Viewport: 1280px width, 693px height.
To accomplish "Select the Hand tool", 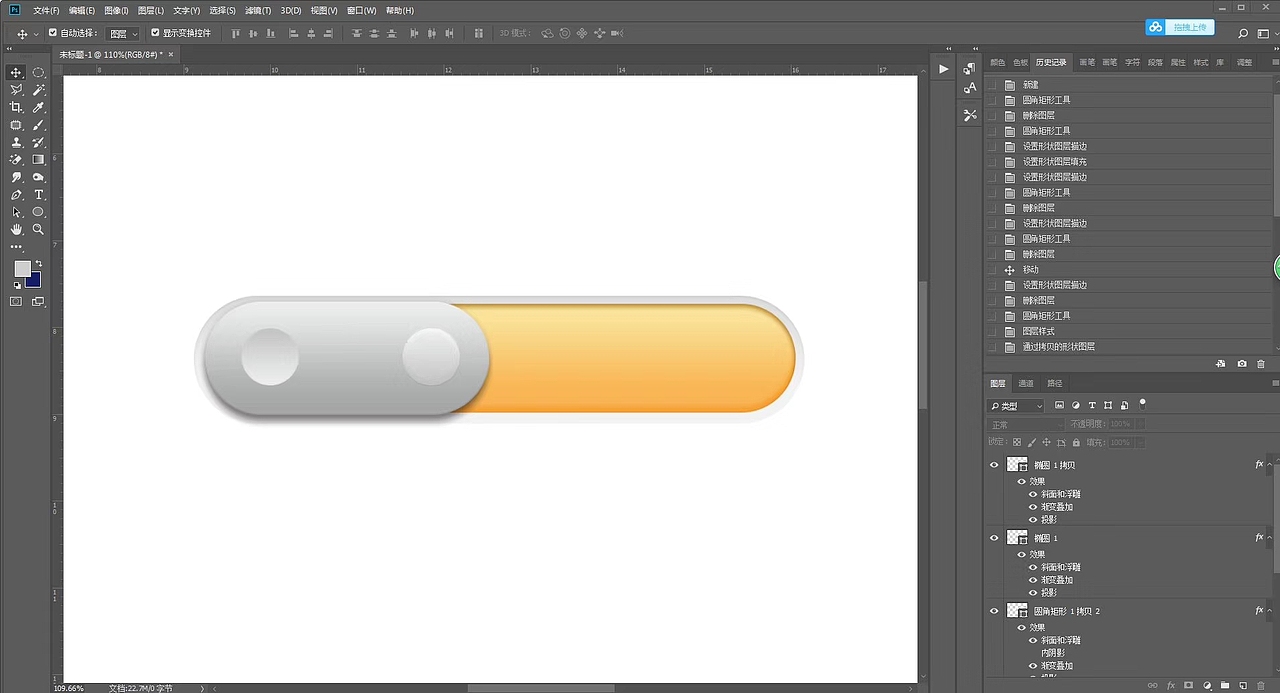I will click(x=16, y=229).
